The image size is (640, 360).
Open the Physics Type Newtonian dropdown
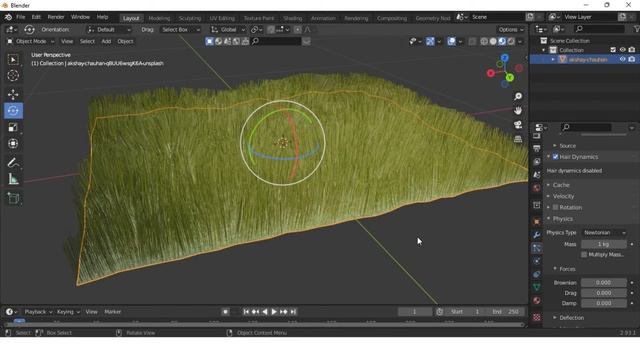click(x=604, y=233)
